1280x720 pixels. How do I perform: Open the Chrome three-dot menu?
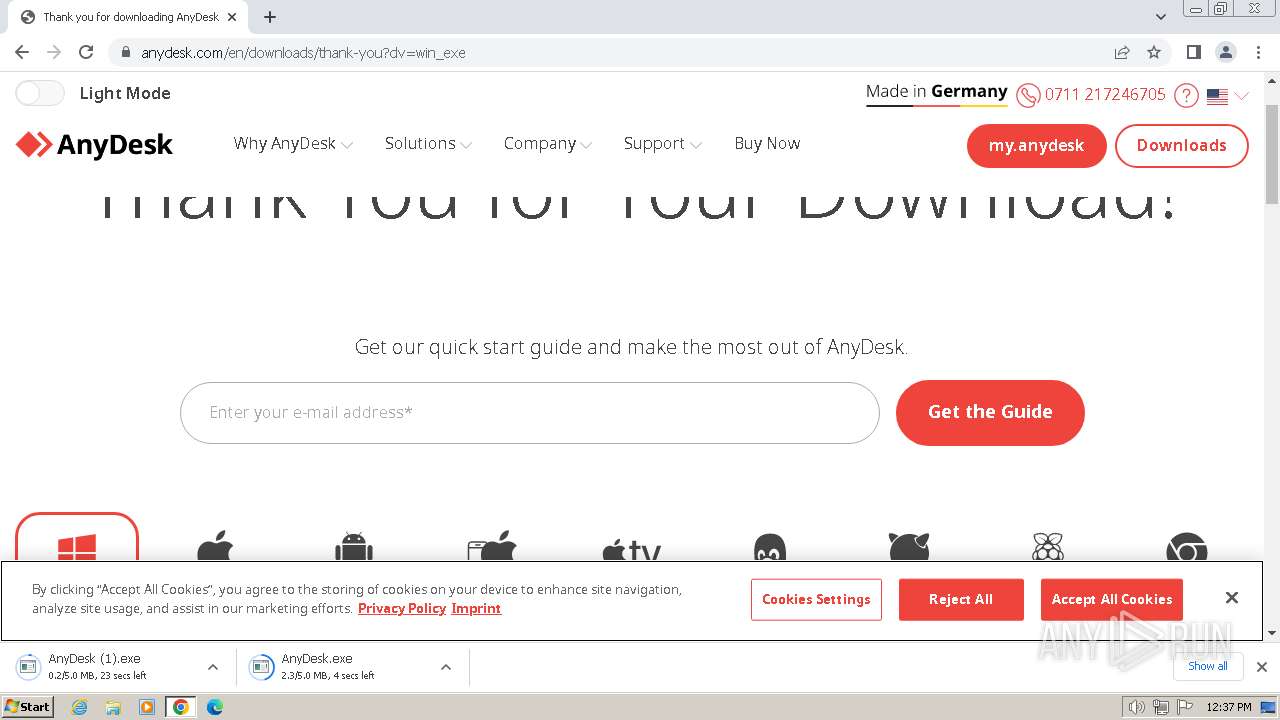tap(1259, 52)
